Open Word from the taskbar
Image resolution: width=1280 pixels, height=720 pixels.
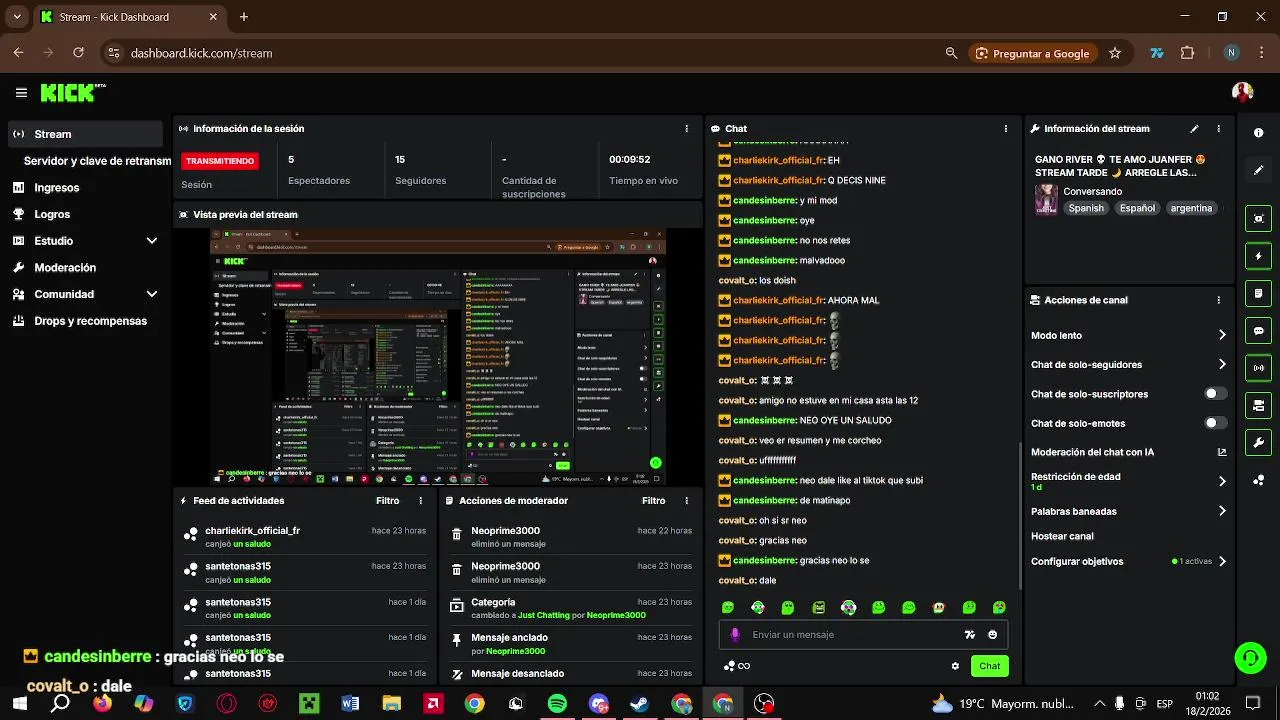[x=350, y=704]
